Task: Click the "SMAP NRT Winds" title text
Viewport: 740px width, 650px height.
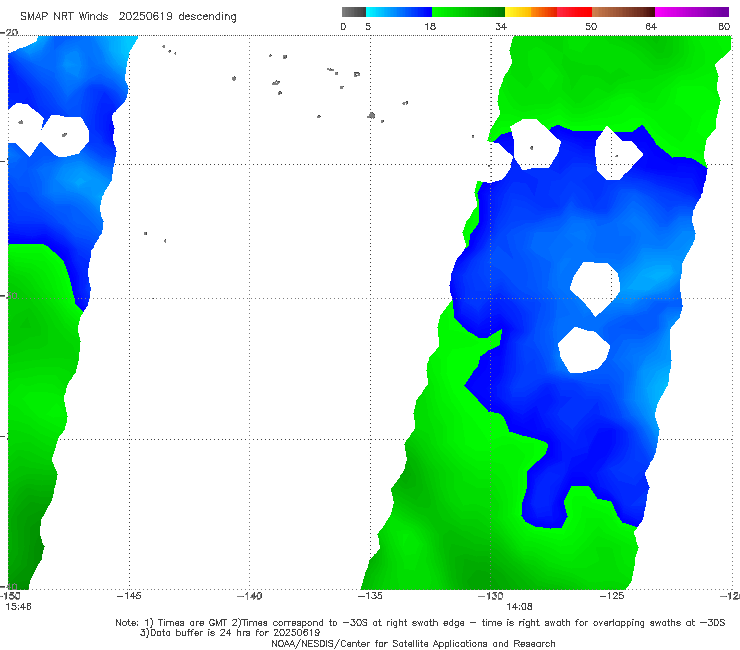Action: coord(64,16)
